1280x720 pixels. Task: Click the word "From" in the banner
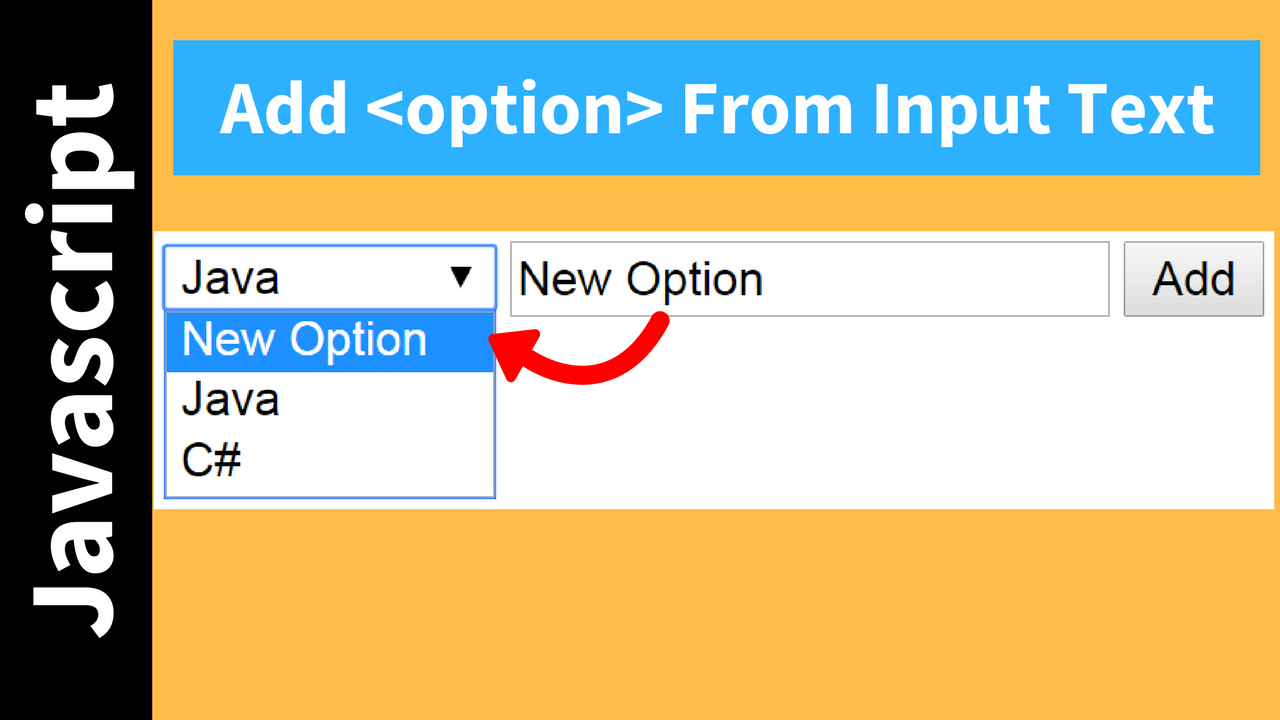tap(767, 109)
